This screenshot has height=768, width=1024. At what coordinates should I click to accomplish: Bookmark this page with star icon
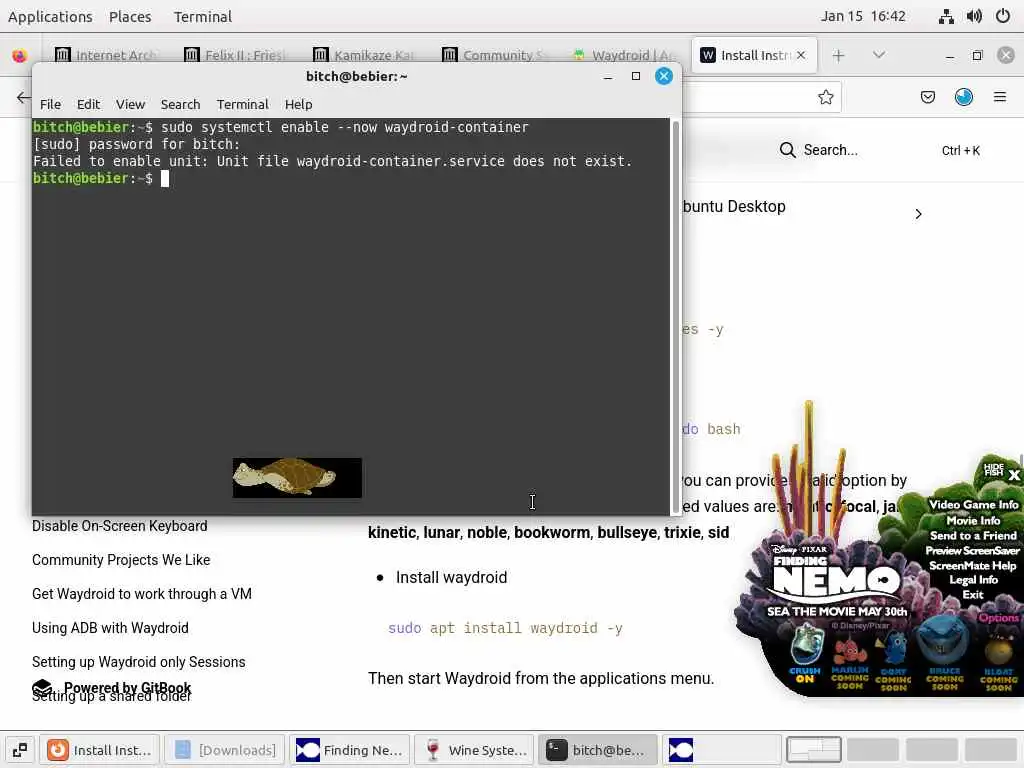coord(825,97)
